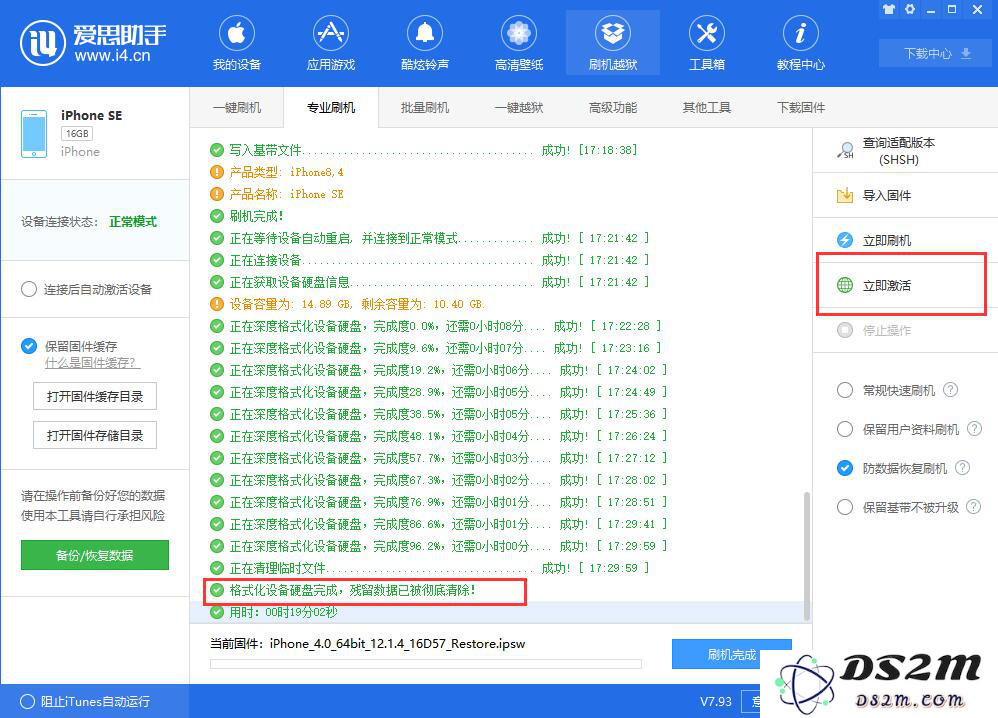998x718 pixels.
Task: Open 高清壁纸 wallpapers section
Action: pos(519,43)
